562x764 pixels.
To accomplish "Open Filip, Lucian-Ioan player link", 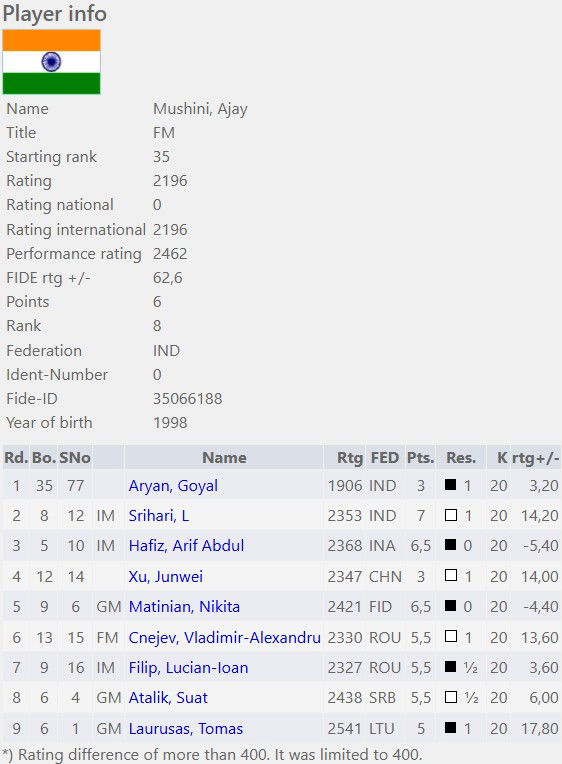I will [188, 668].
